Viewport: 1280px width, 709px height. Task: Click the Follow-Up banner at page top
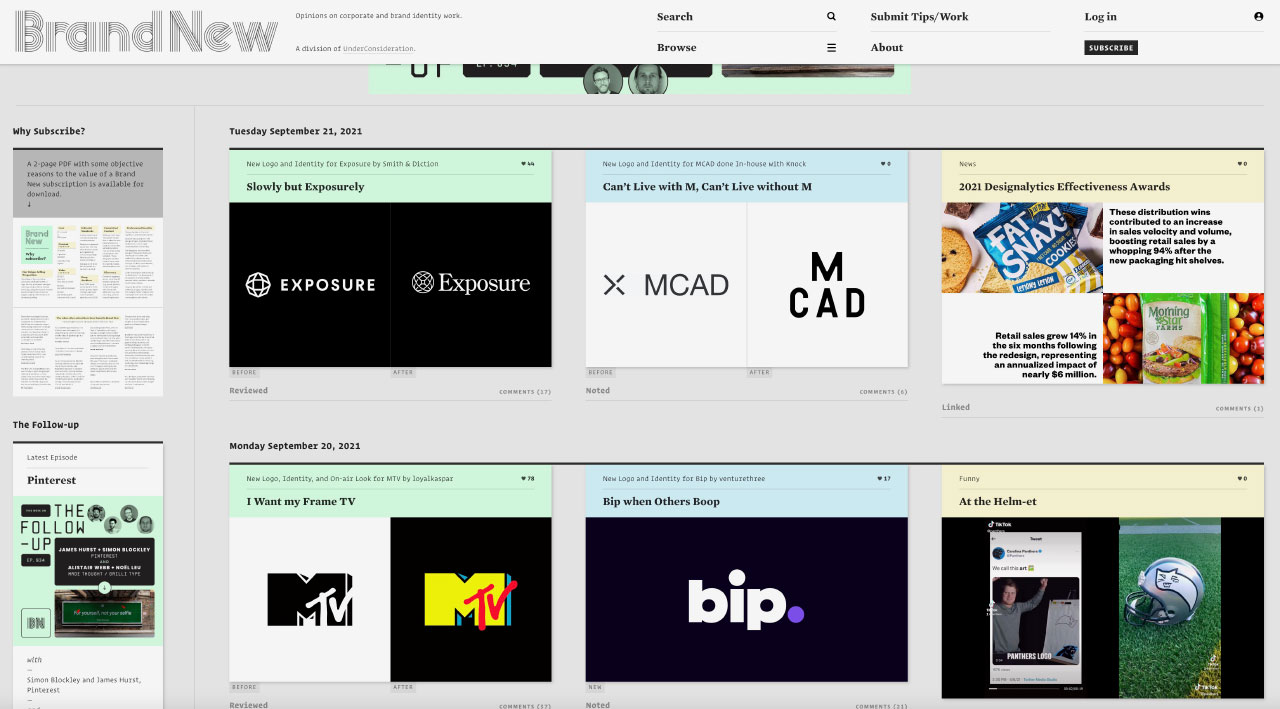640,79
